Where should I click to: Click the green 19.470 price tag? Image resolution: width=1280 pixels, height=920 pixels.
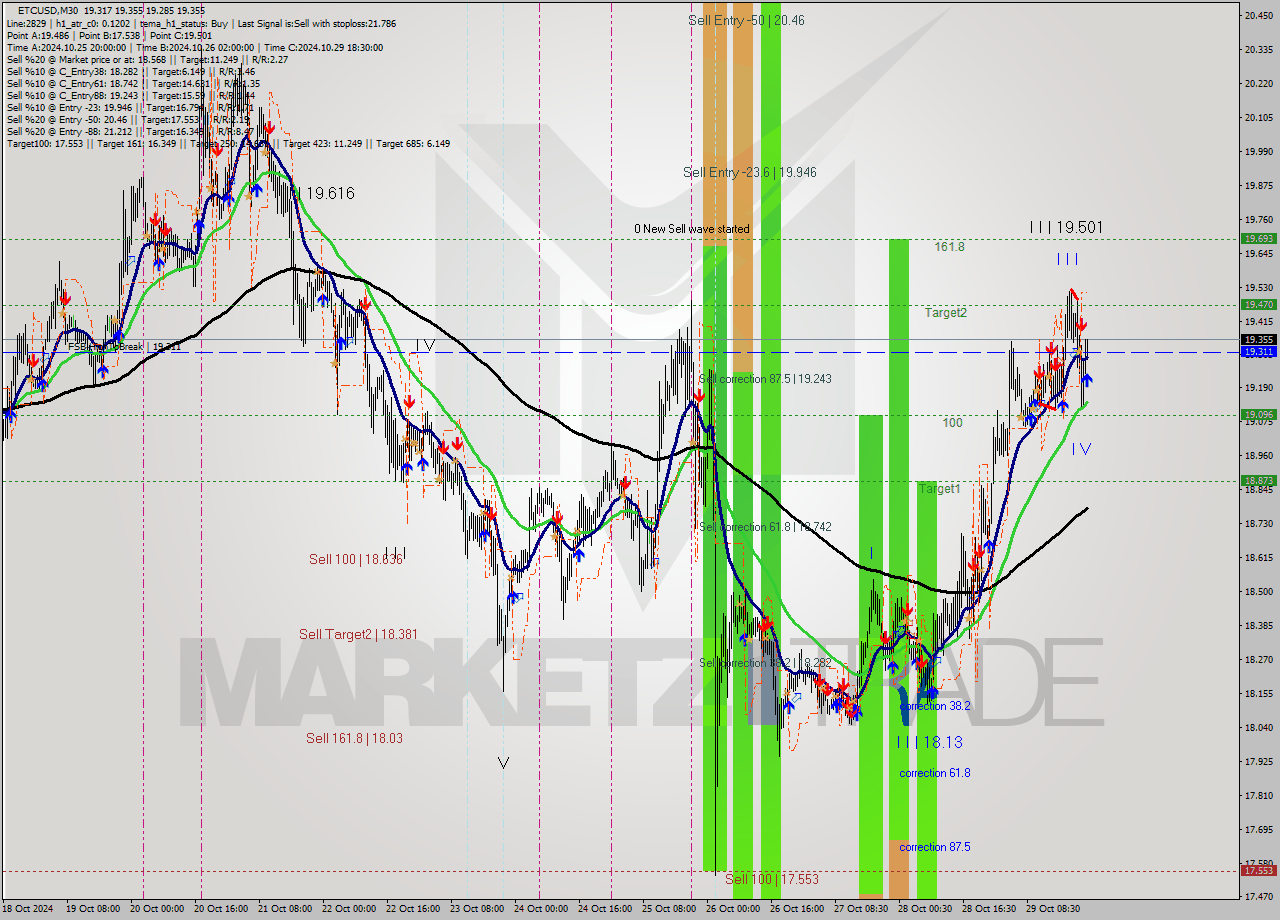coord(1258,305)
